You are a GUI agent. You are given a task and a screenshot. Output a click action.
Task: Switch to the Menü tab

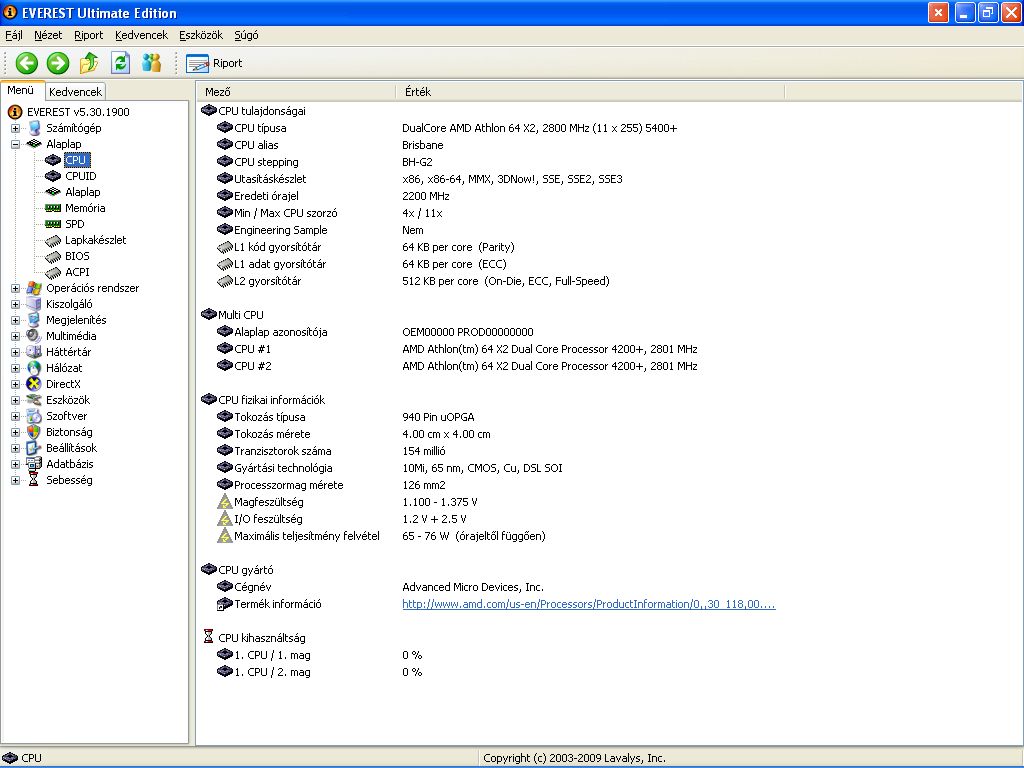[x=21, y=91]
